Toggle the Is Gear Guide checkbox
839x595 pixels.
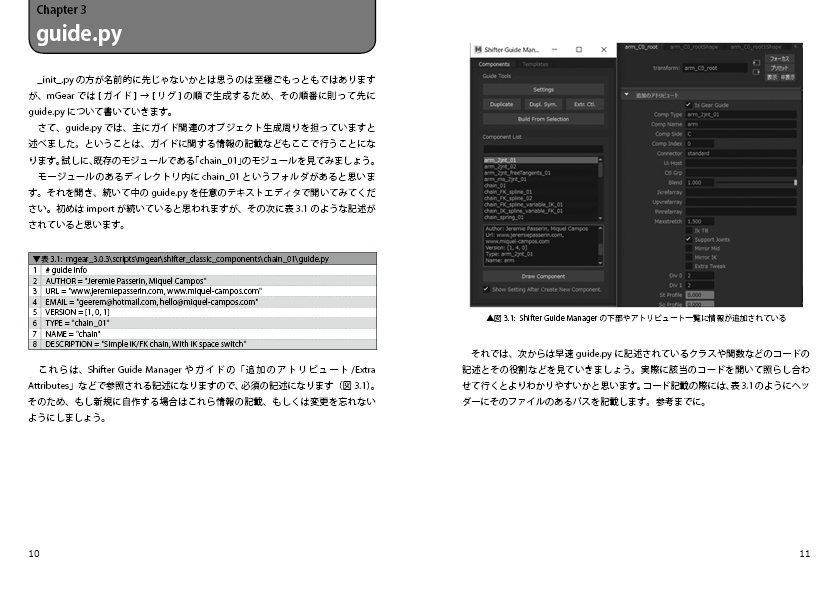click(x=689, y=105)
